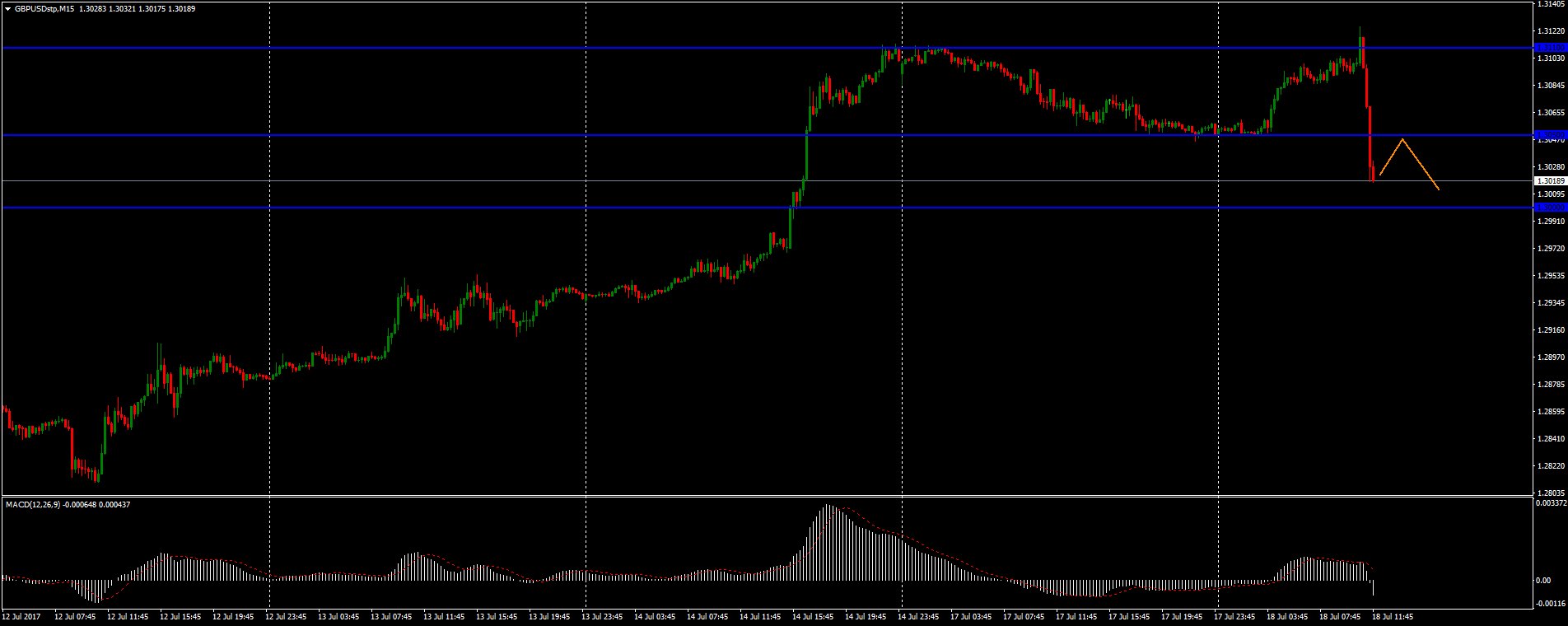This screenshot has width=1568, height=626.
Task: Click the 1.31220 price scale label
Action: tap(1552, 31)
